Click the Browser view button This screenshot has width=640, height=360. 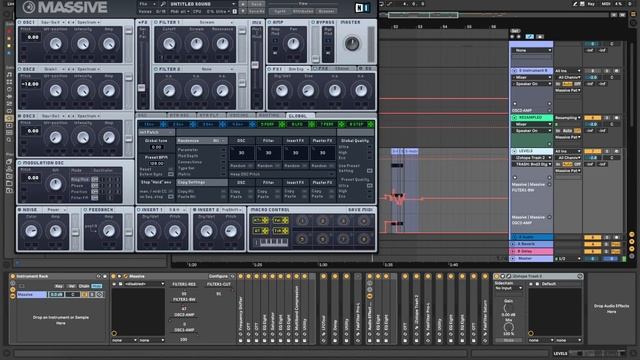326,11
